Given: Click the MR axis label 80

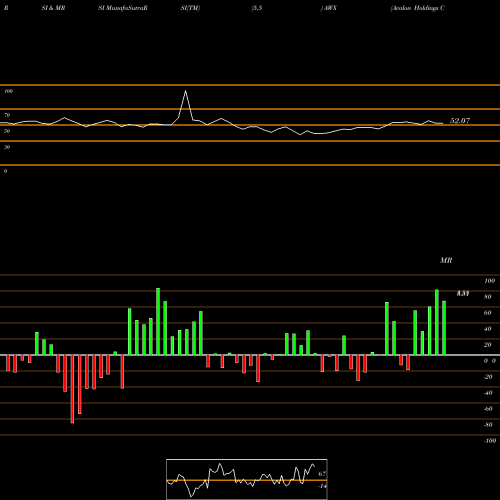Looking at the screenshot, I should pos(488,297).
